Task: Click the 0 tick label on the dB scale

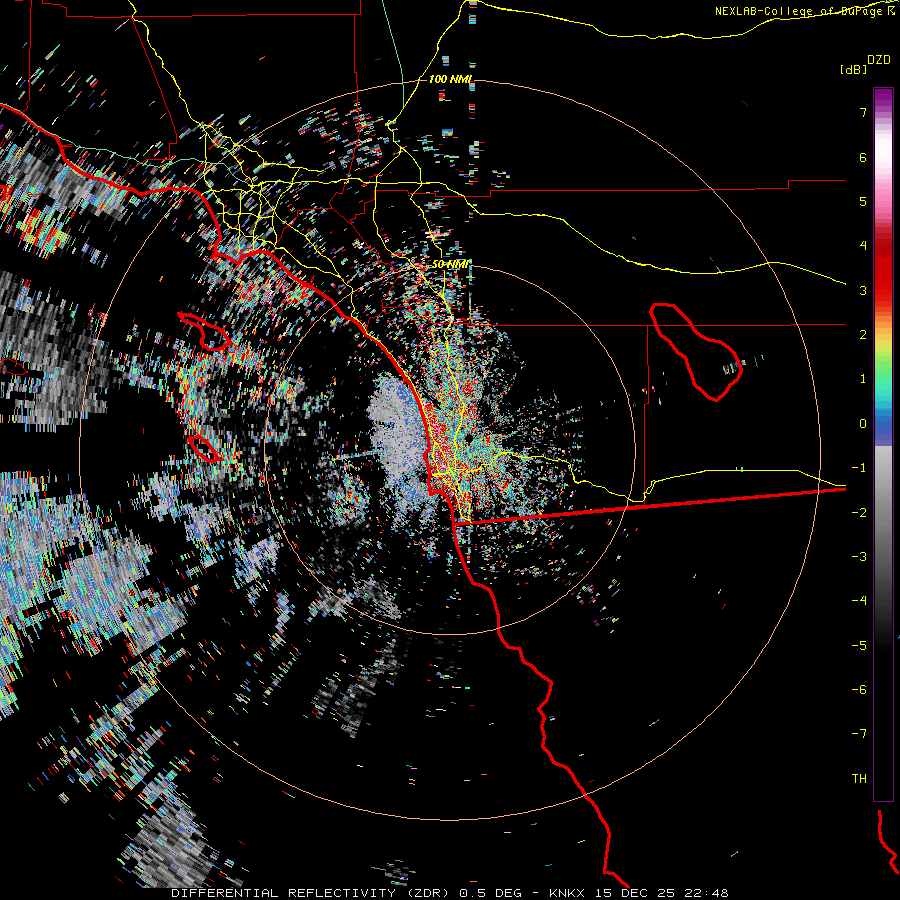Action: pyautogui.click(x=863, y=424)
